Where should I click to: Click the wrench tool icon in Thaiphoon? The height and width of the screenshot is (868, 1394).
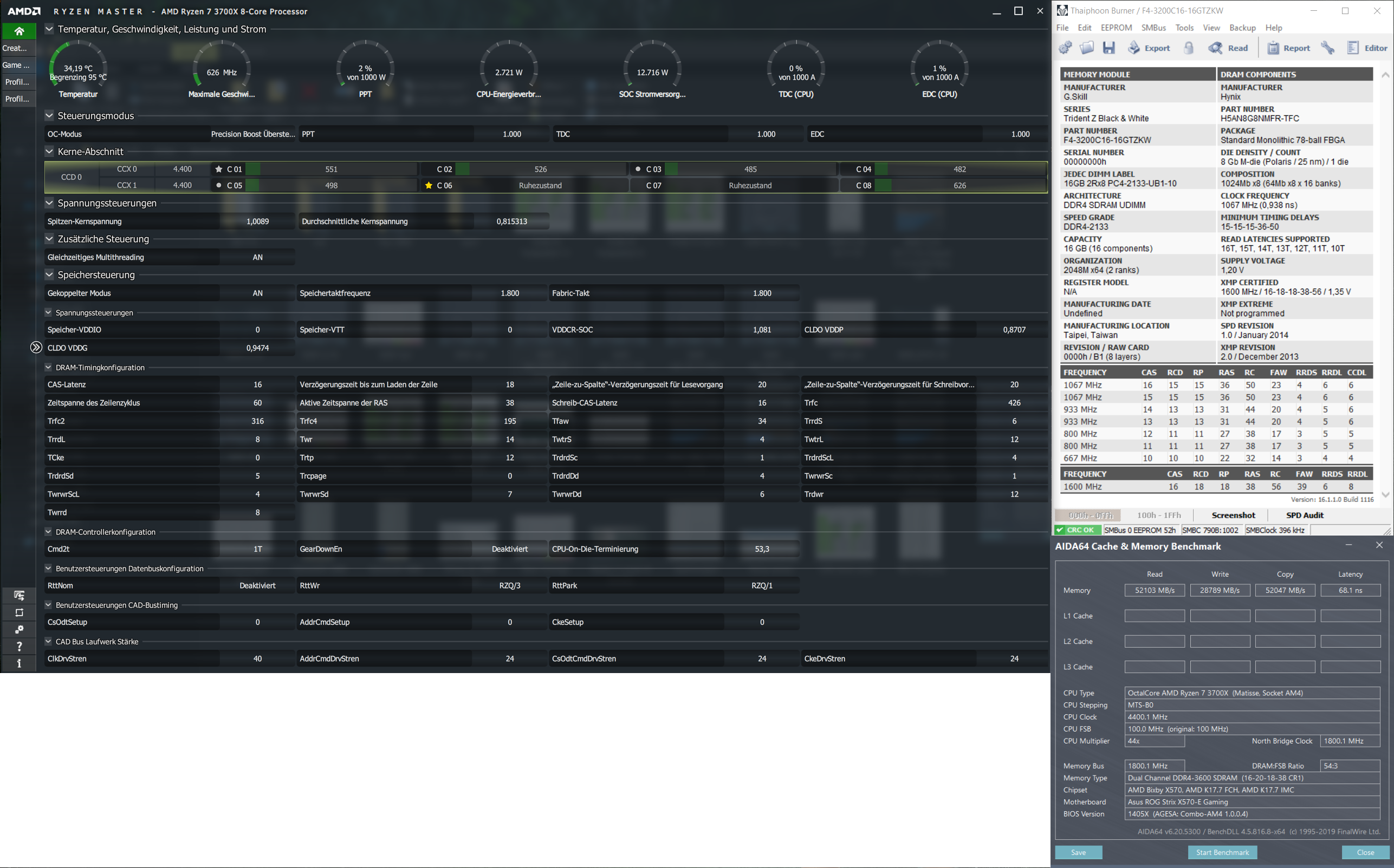click(1327, 48)
